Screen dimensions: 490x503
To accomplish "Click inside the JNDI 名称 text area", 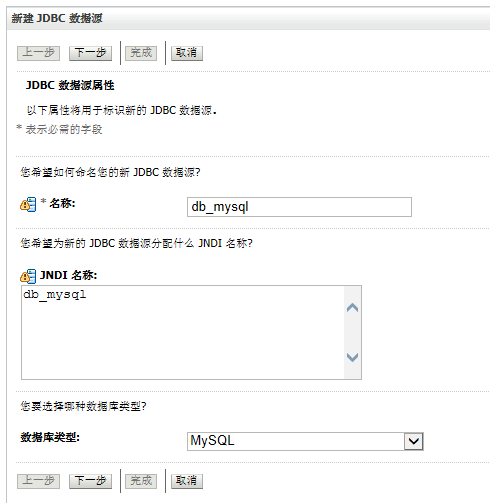I will coord(183,332).
